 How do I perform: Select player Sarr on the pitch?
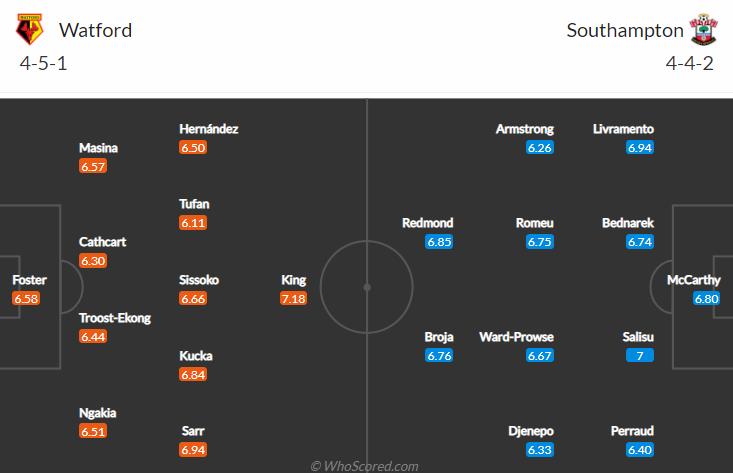tap(194, 430)
